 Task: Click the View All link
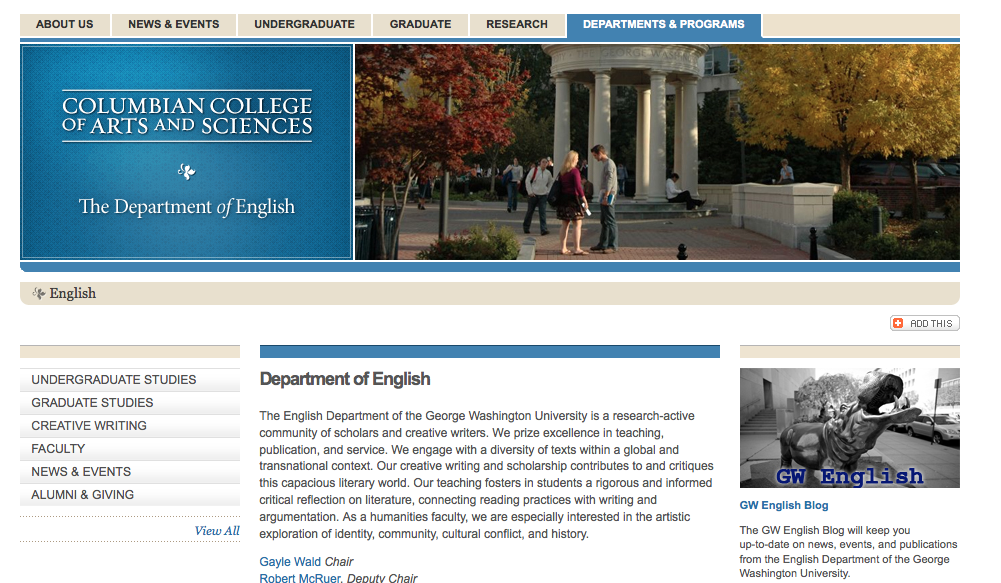click(x=217, y=531)
